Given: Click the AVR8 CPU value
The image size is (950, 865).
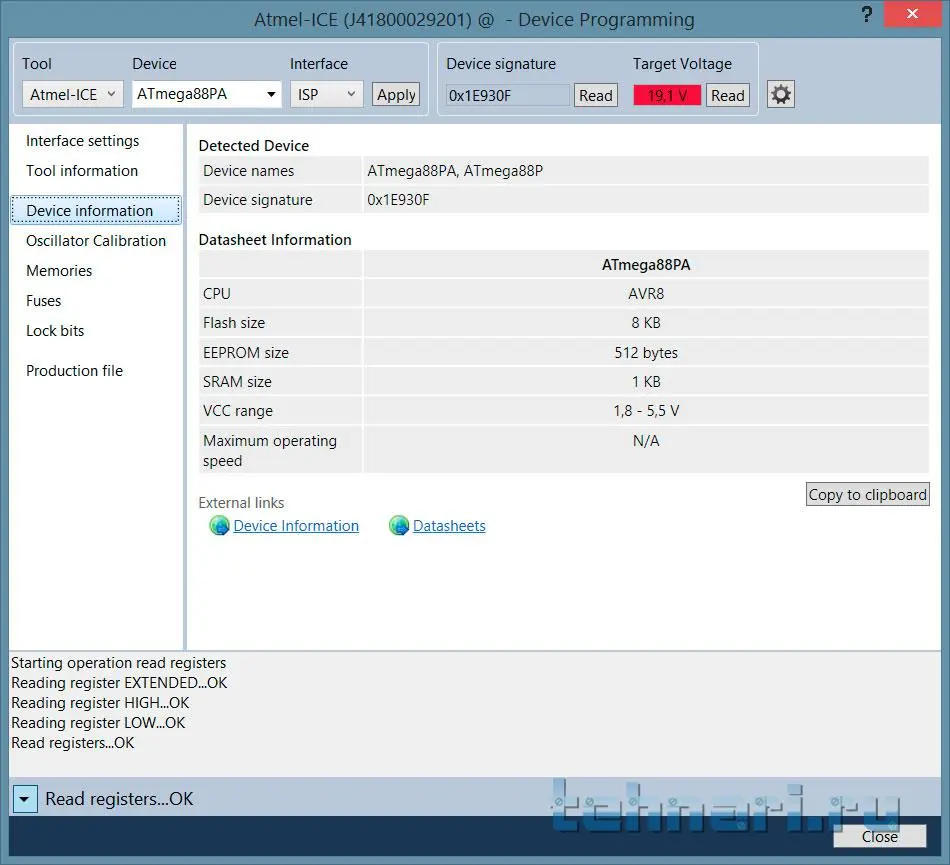Looking at the screenshot, I should [x=646, y=294].
